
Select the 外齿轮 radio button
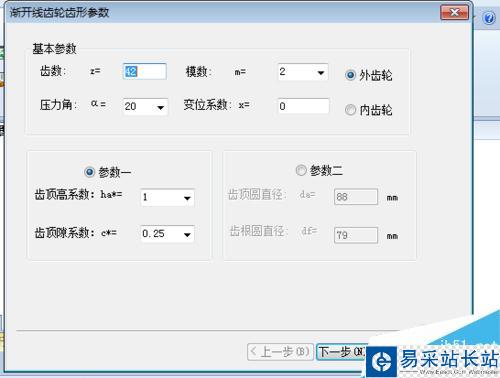click(350, 75)
